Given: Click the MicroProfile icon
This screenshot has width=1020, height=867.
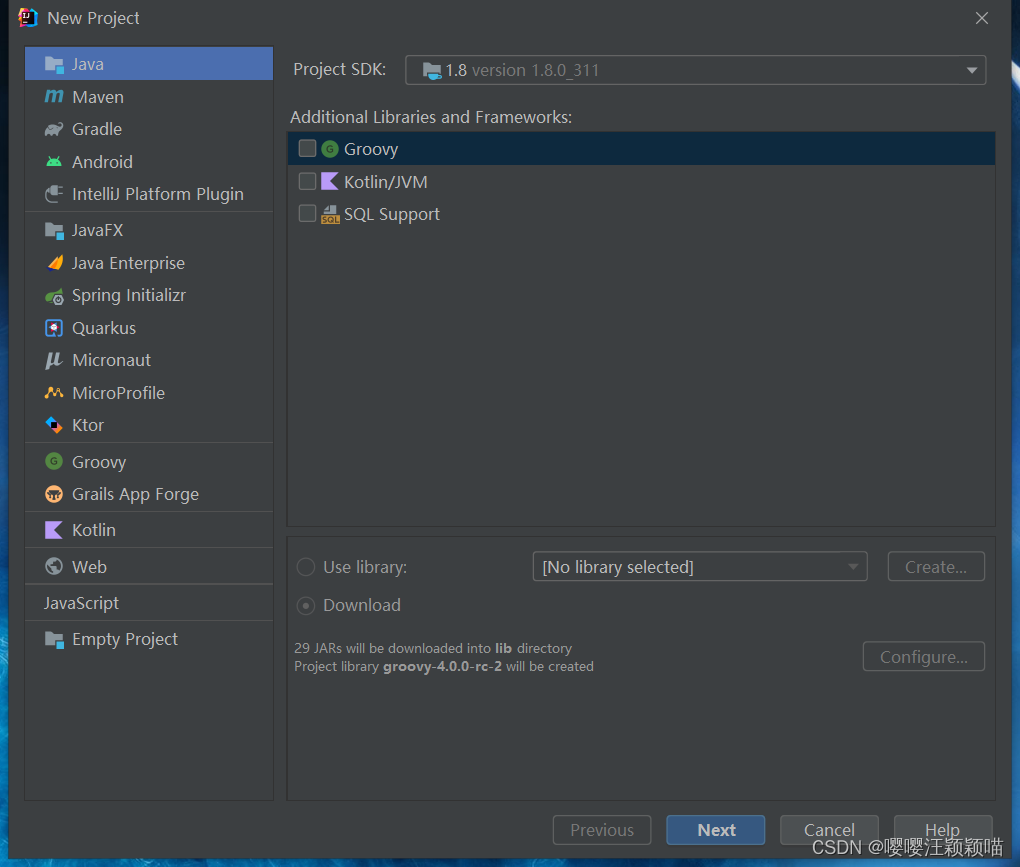Looking at the screenshot, I should 54,392.
